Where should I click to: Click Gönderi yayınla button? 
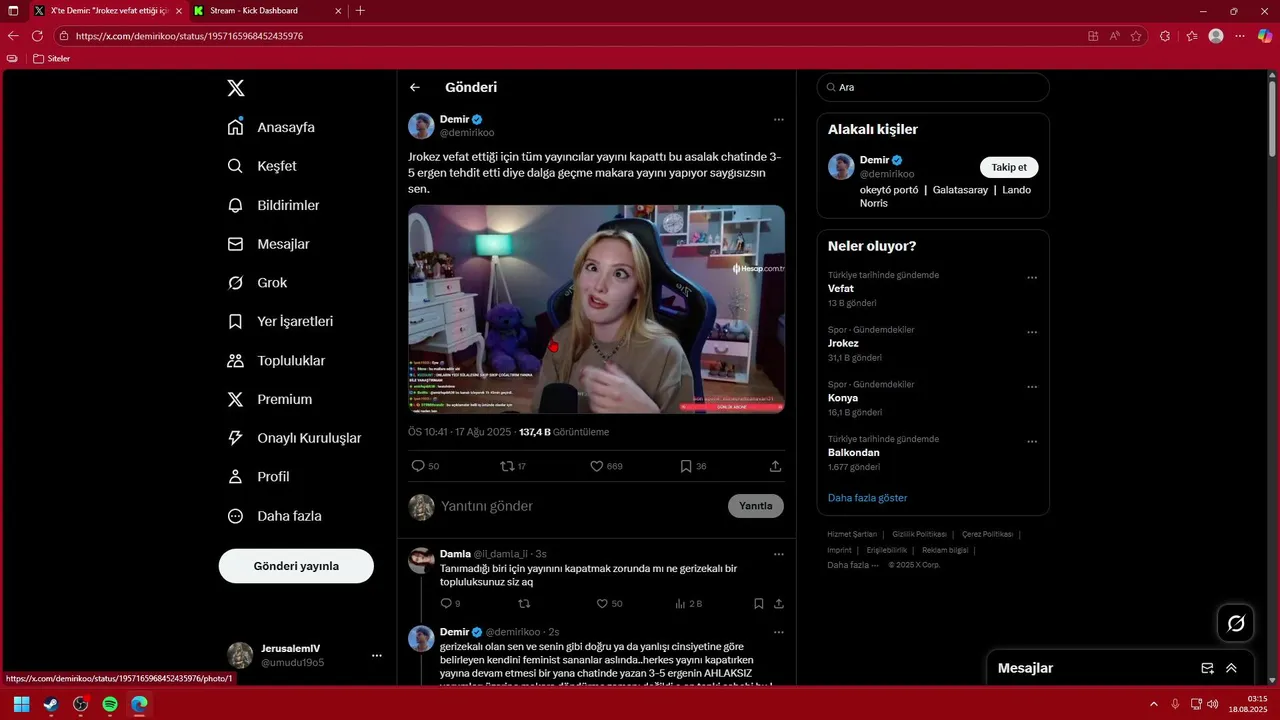(x=296, y=566)
